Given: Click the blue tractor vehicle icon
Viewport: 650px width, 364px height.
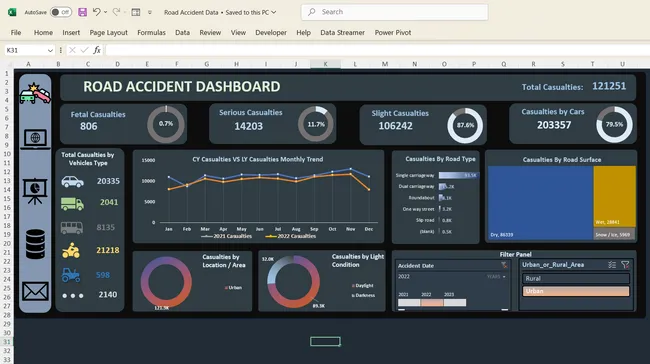Looking at the screenshot, I should [x=71, y=275].
